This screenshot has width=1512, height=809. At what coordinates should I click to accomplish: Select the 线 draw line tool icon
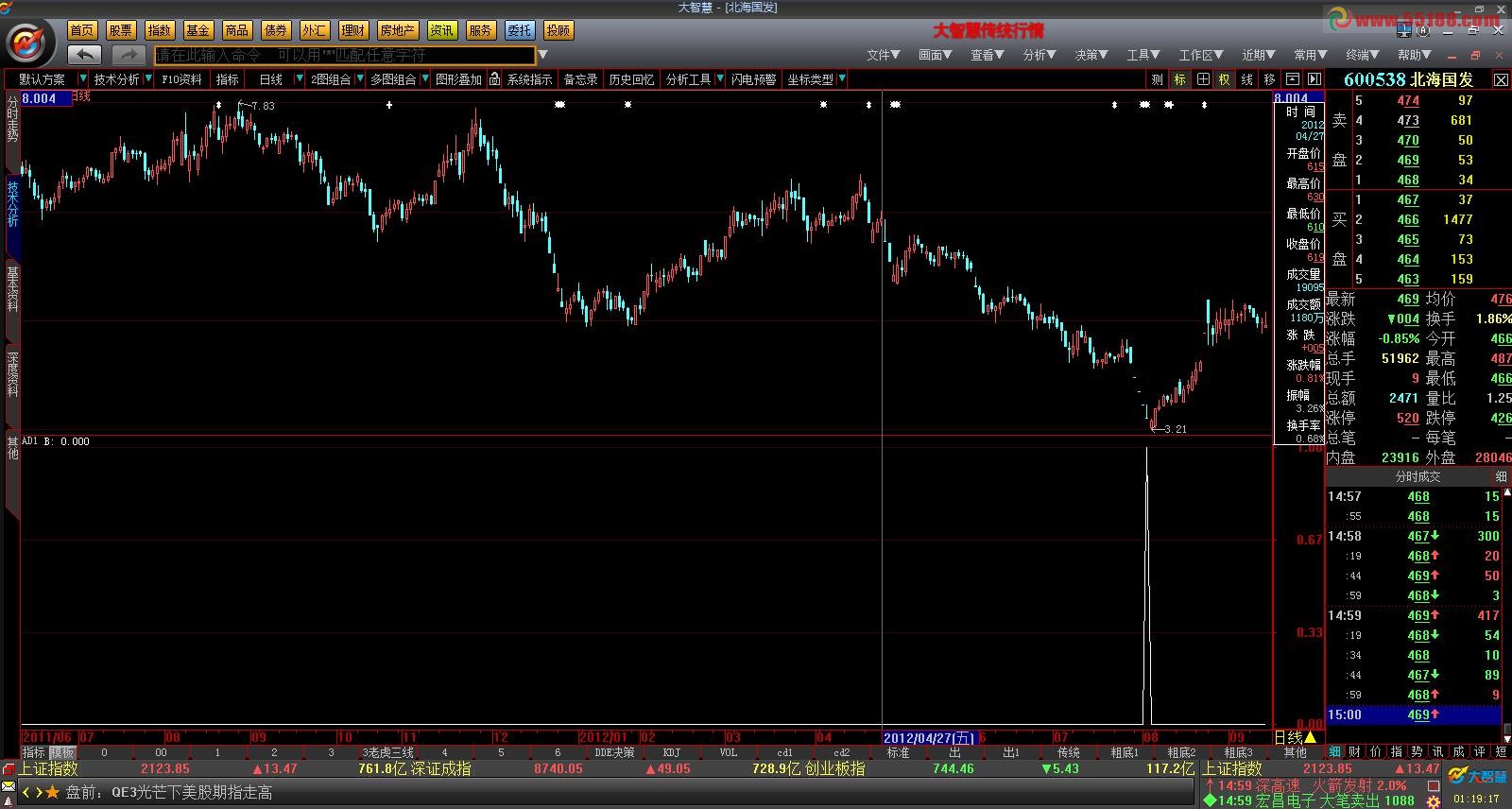click(x=1246, y=79)
